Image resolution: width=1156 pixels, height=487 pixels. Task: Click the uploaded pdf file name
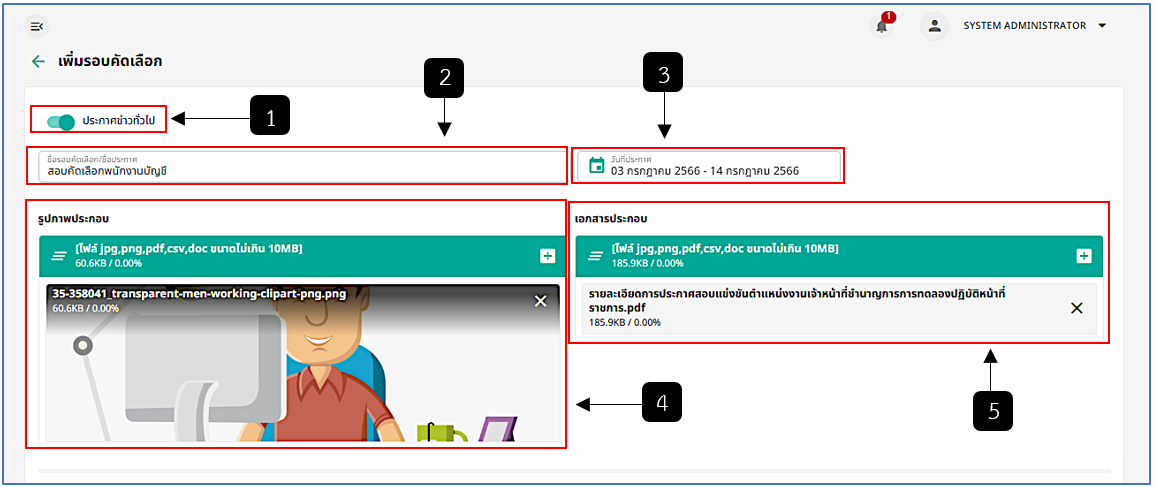pyautogui.click(x=798, y=301)
